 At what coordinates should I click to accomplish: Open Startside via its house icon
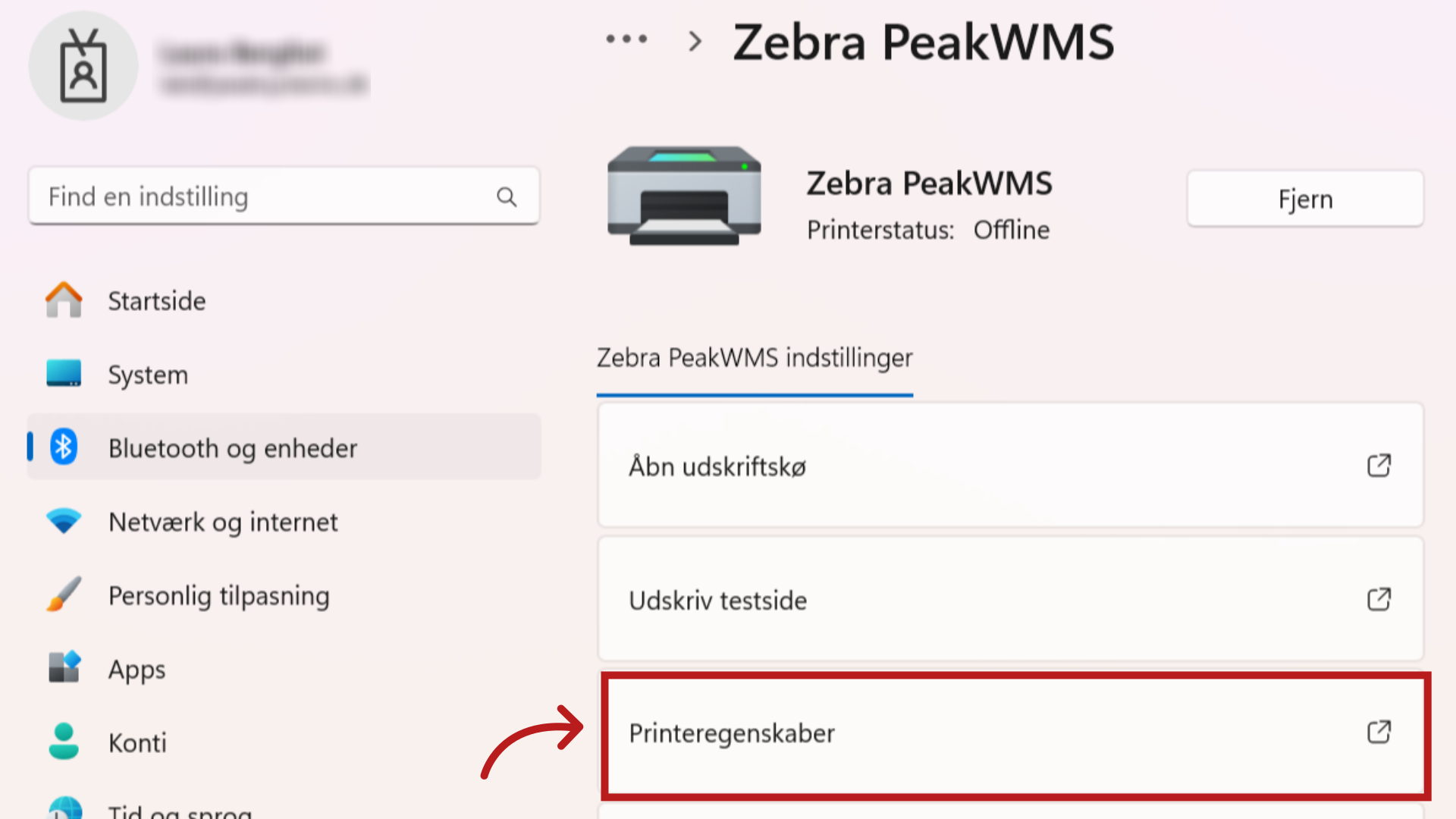(x=64, y=300)
